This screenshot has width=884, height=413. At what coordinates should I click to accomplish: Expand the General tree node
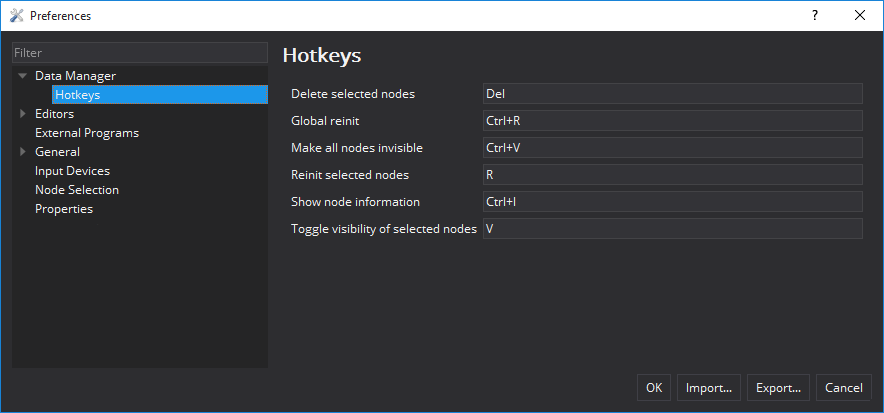coord(23,152)
